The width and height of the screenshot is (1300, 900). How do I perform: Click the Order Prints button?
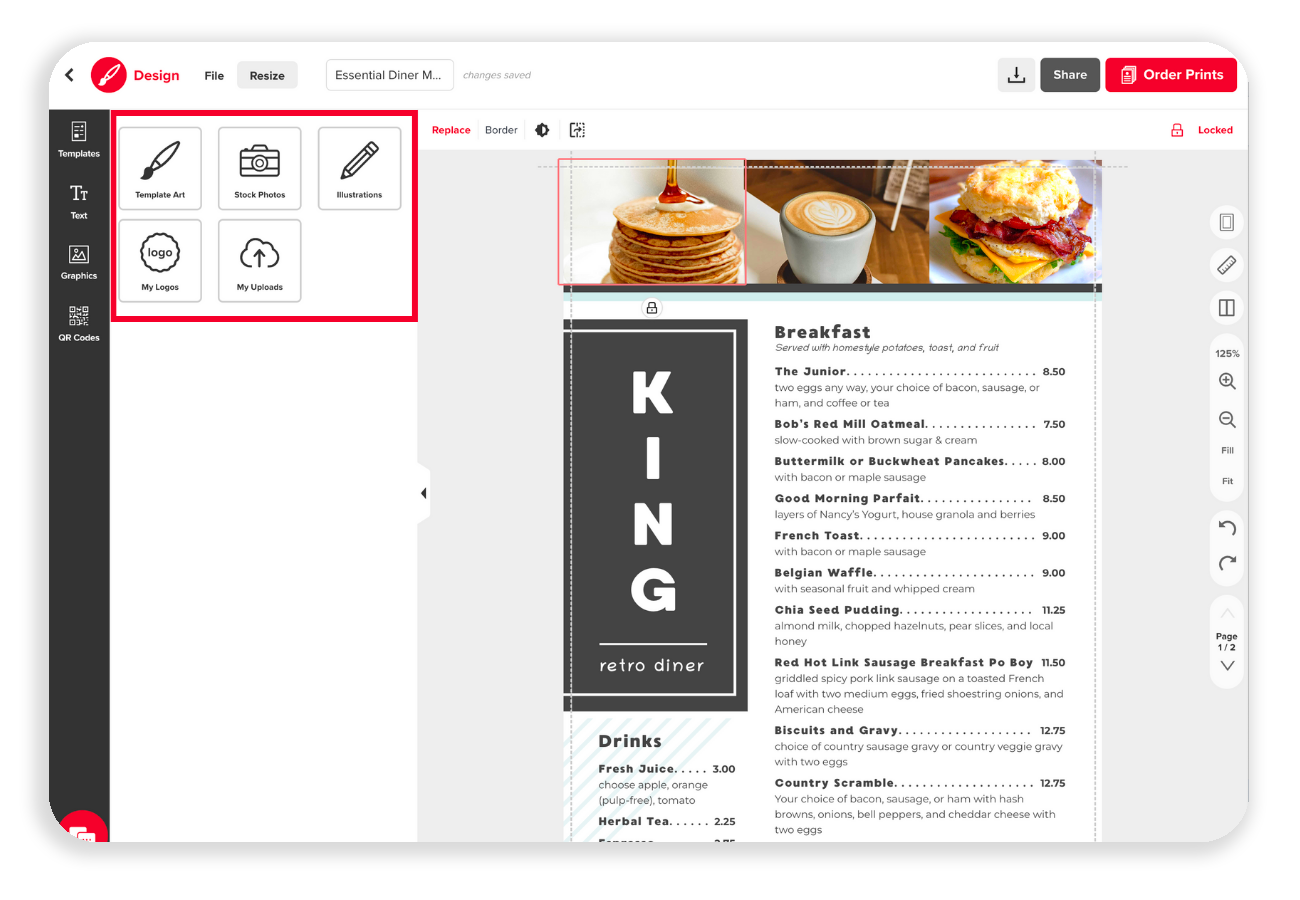[x=1171, y=75]
